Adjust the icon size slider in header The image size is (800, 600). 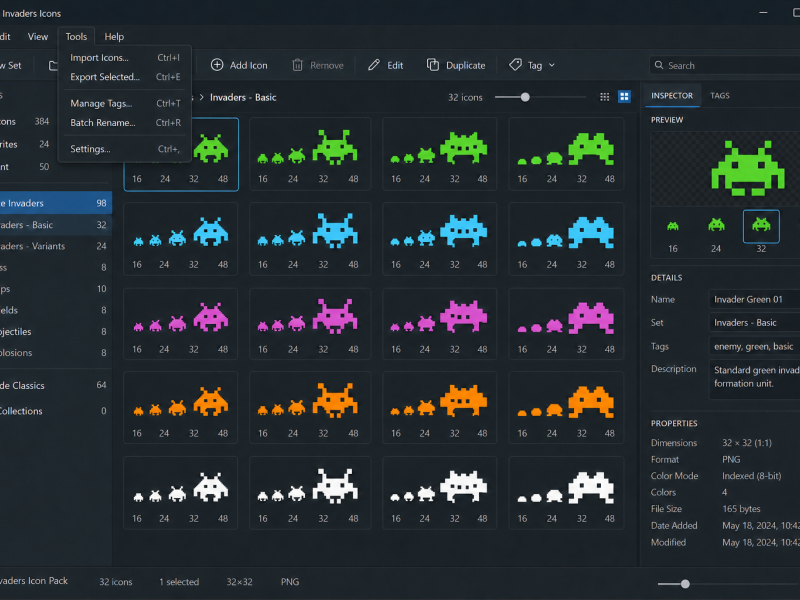tap(525, 97)
